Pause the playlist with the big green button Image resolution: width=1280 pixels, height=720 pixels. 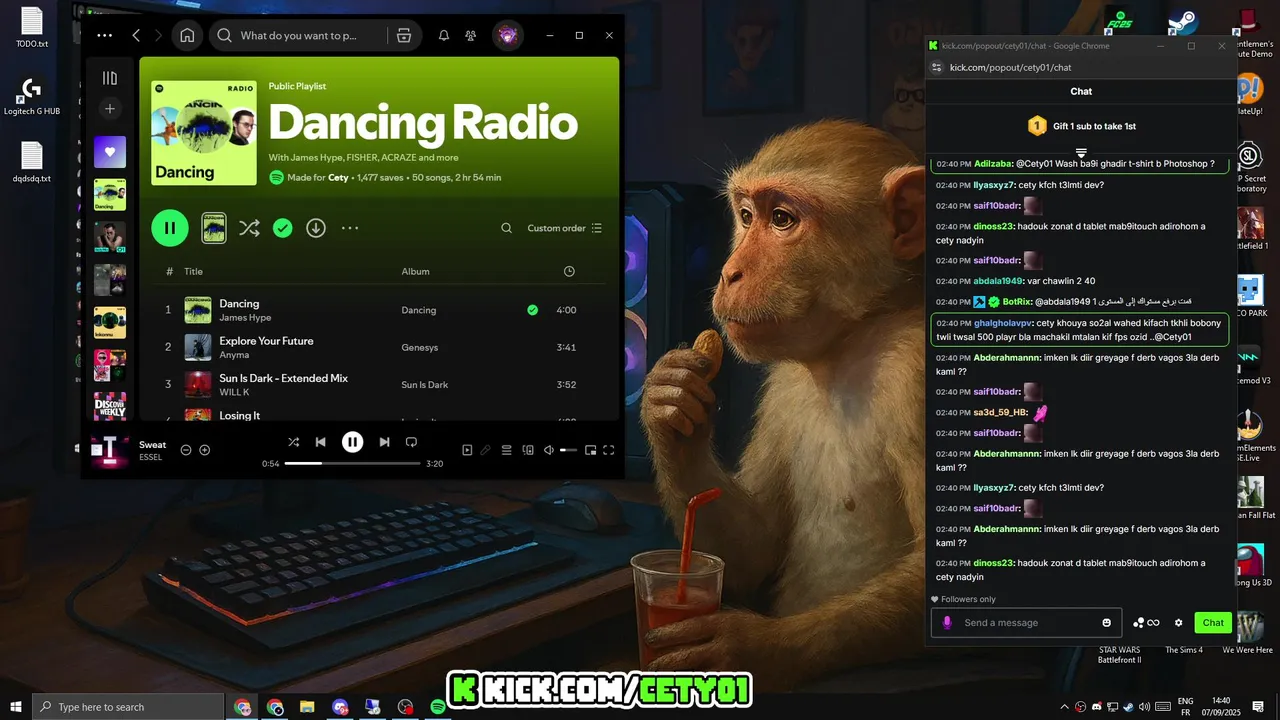tap(170, 228)
